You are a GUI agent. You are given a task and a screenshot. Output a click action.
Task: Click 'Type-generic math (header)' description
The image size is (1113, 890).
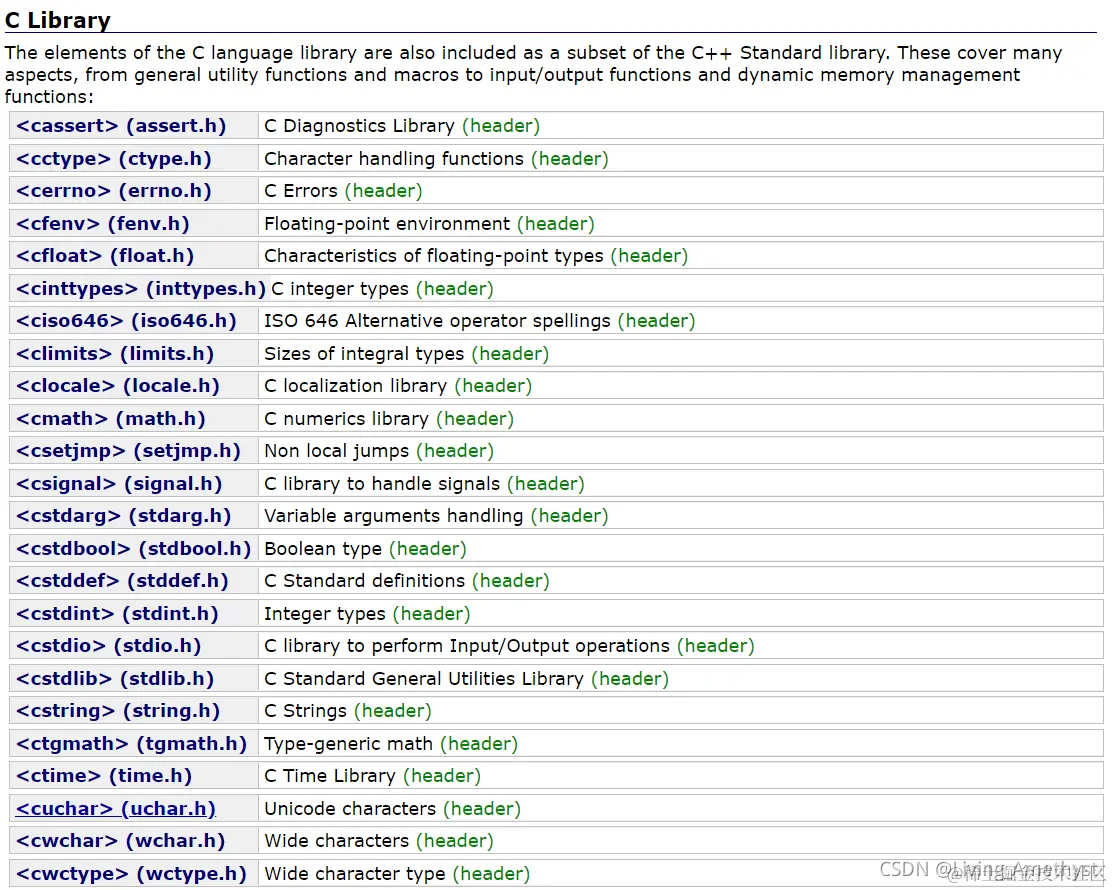[391, 743]
